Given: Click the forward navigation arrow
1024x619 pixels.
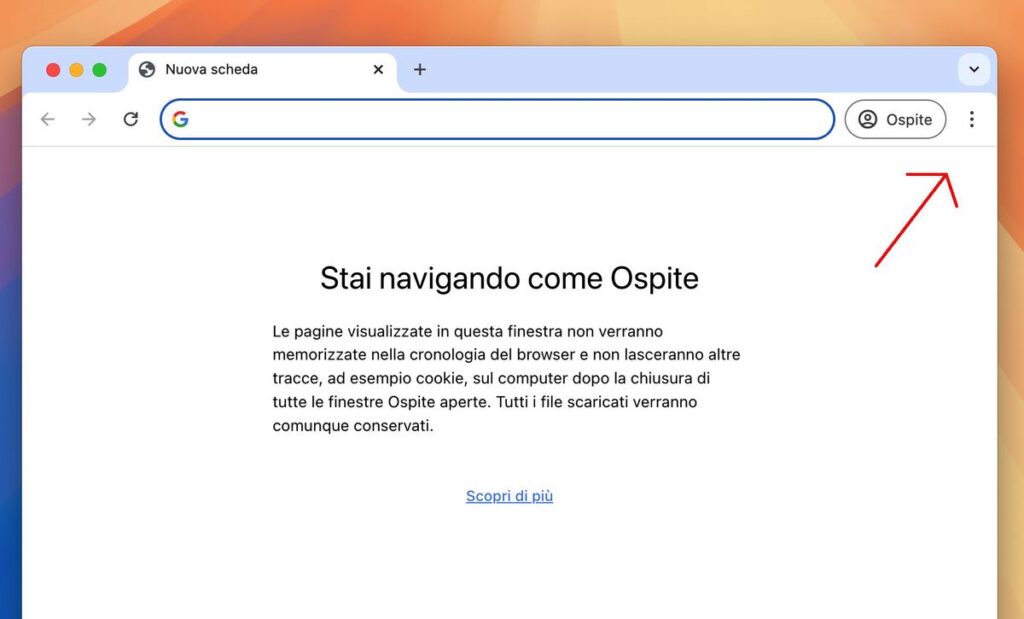Looking at the screenshot, I should pos(88,119).
